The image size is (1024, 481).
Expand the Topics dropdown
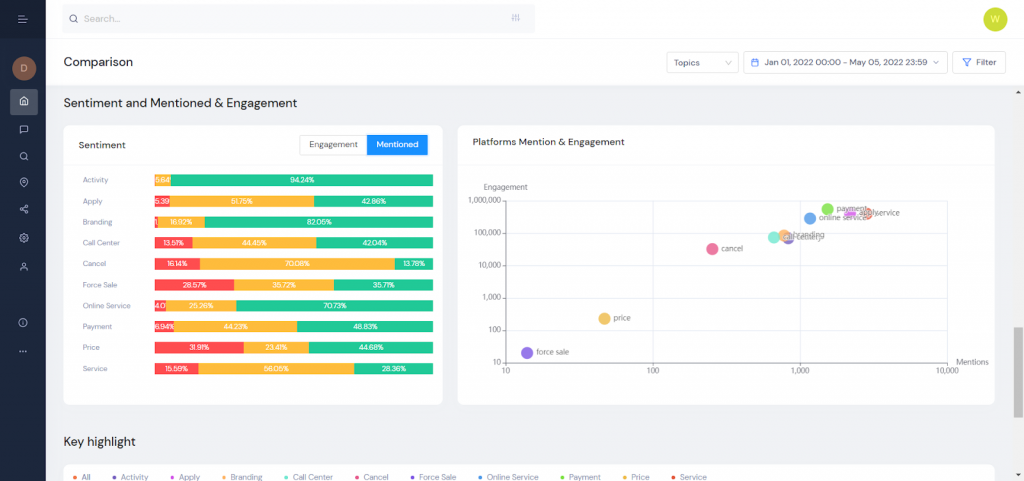tap(702, 62)
